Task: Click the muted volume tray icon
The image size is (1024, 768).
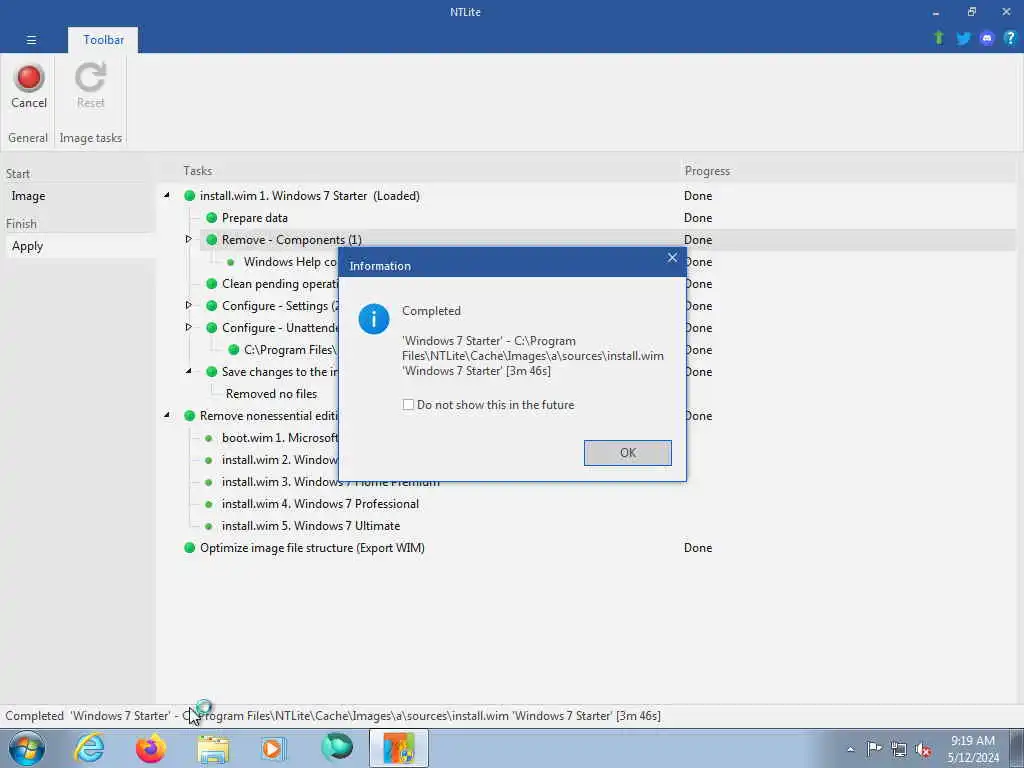Action: 923,749
